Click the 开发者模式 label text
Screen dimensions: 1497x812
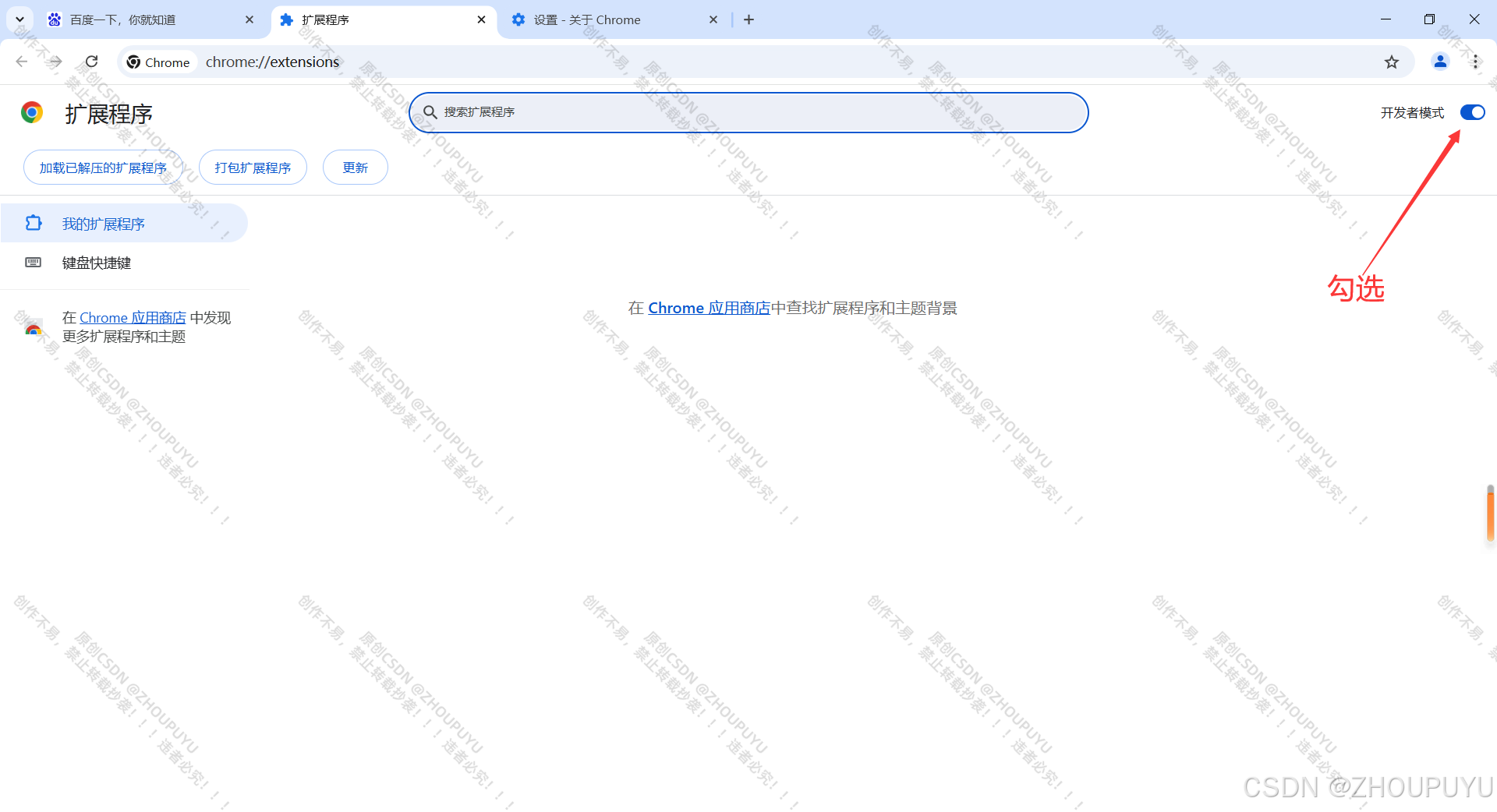(1412, 113)
